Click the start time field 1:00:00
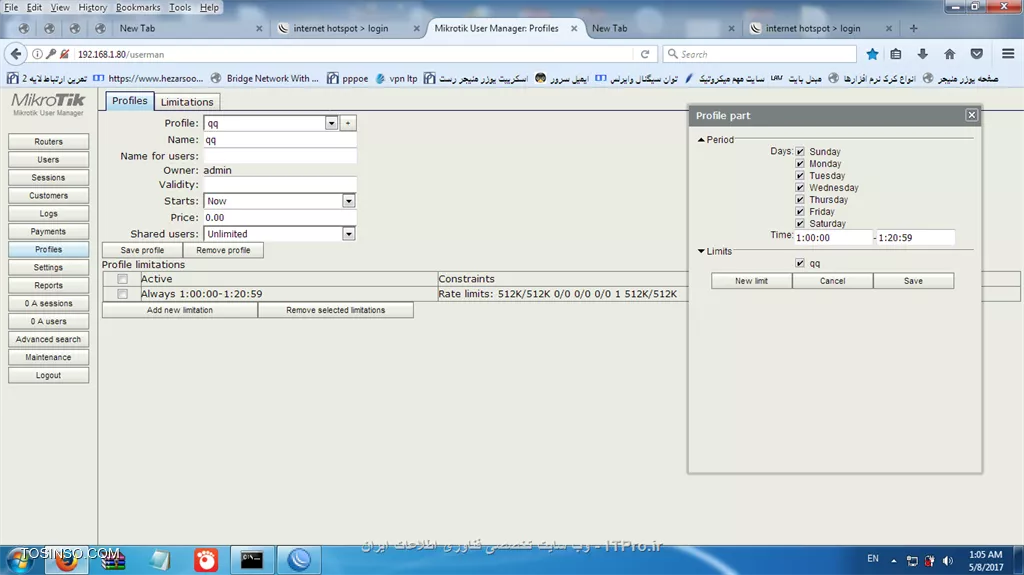1024x575 pixels. [x=833, y=238]
